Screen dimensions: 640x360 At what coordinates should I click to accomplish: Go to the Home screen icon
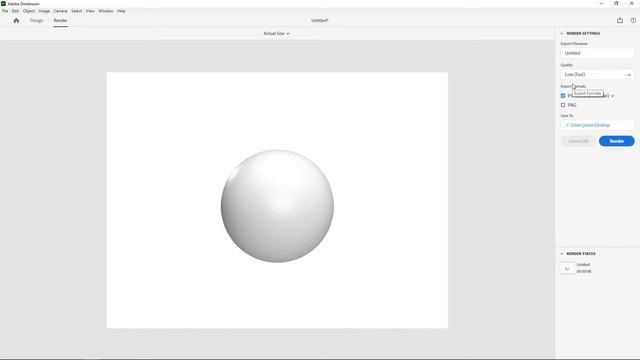coord(16,20)
